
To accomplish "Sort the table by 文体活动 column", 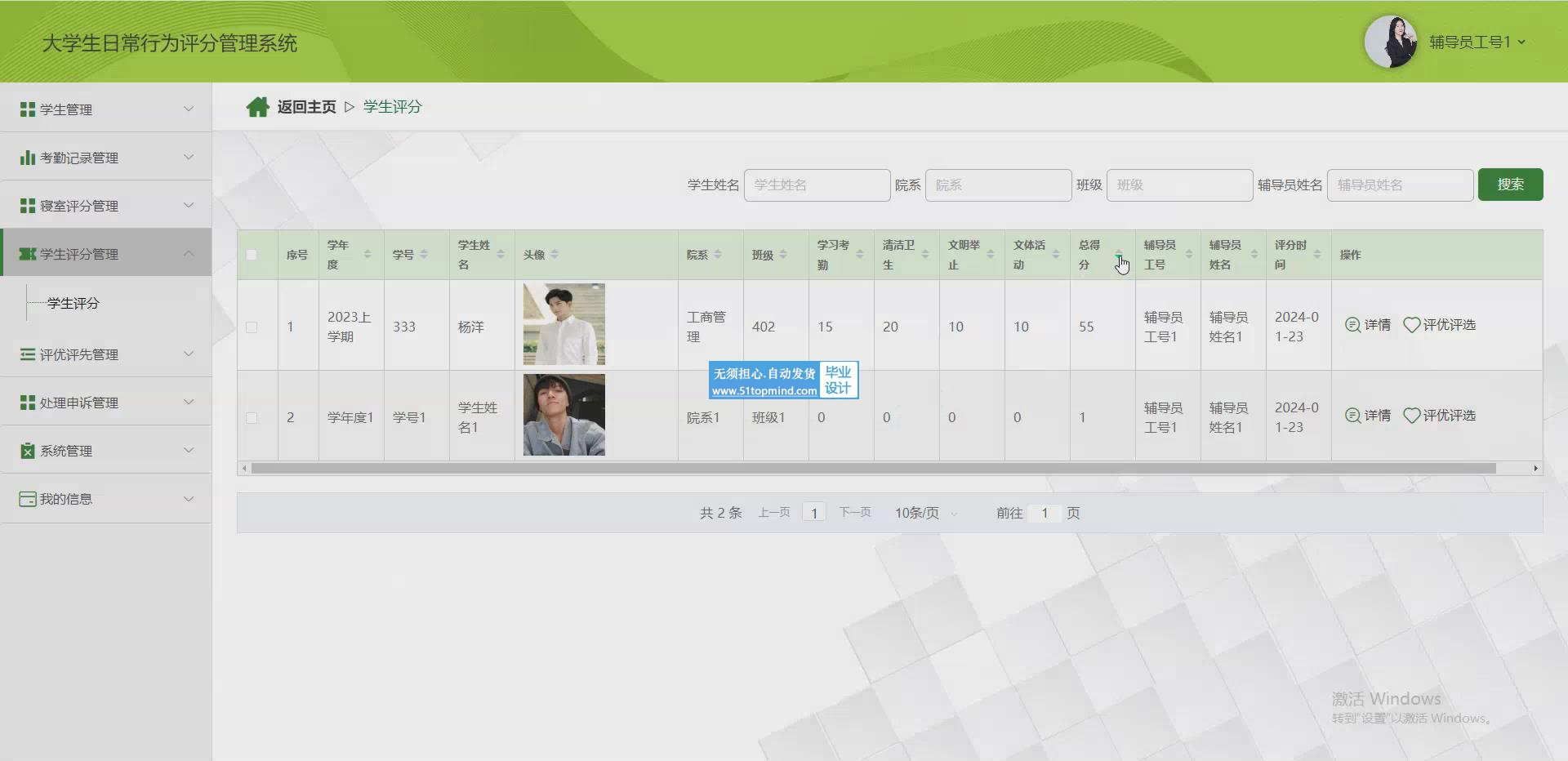I will coord(1056,255).
